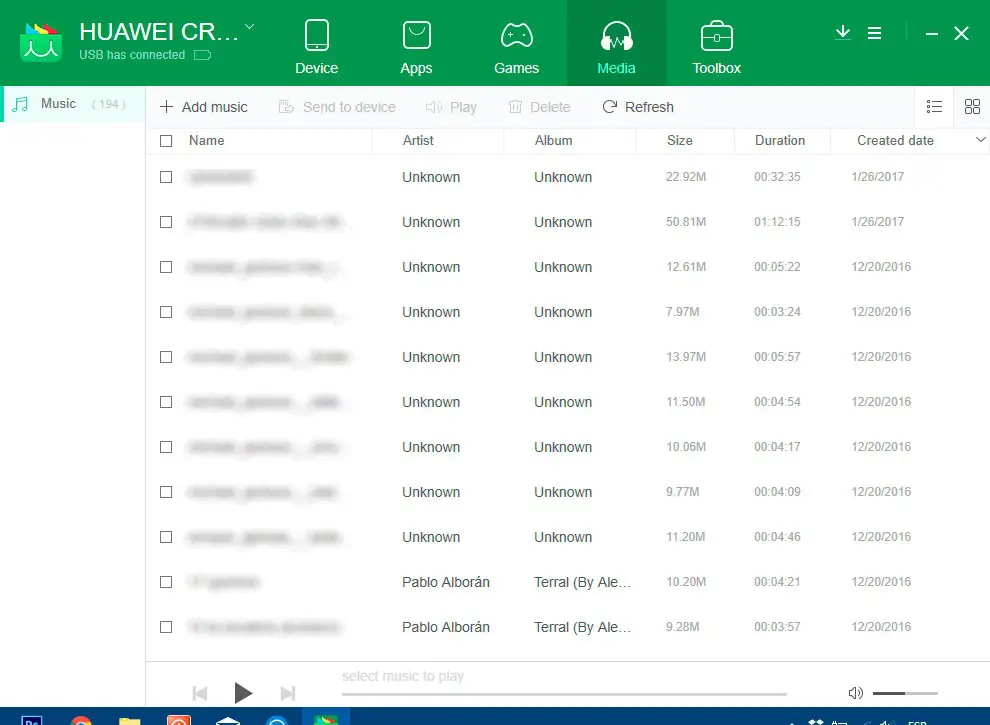Click duration 01:12:15
Screen dimensions: 990x725
[x=777, y=222]
